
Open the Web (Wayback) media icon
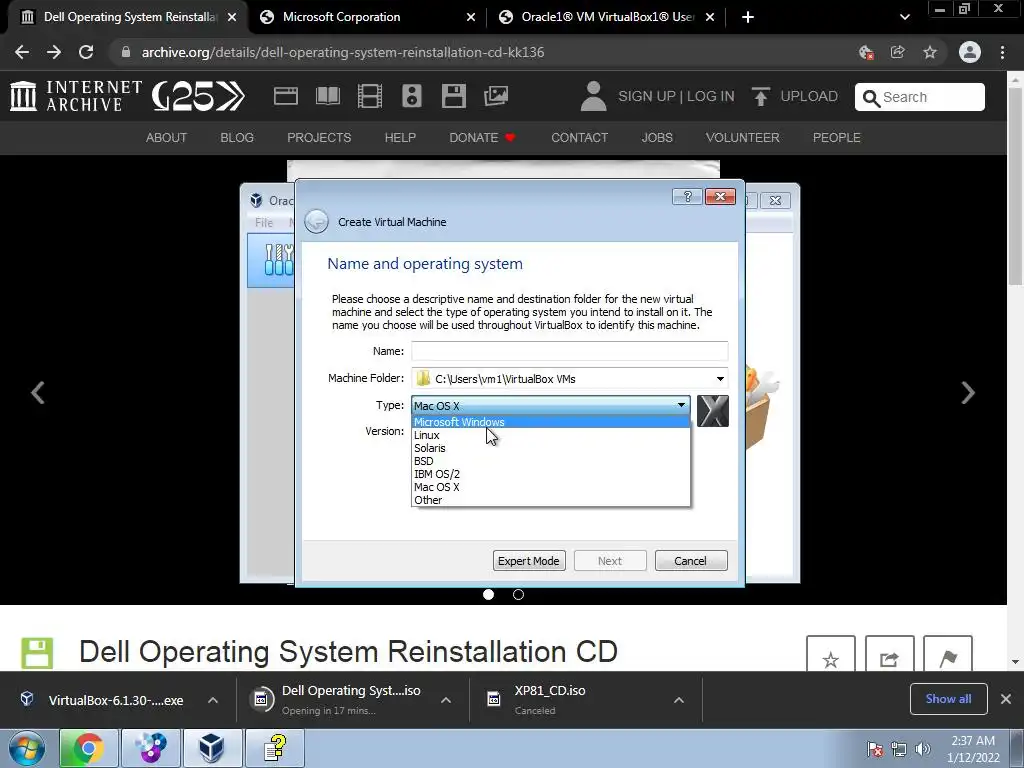(x=285, y=96)
